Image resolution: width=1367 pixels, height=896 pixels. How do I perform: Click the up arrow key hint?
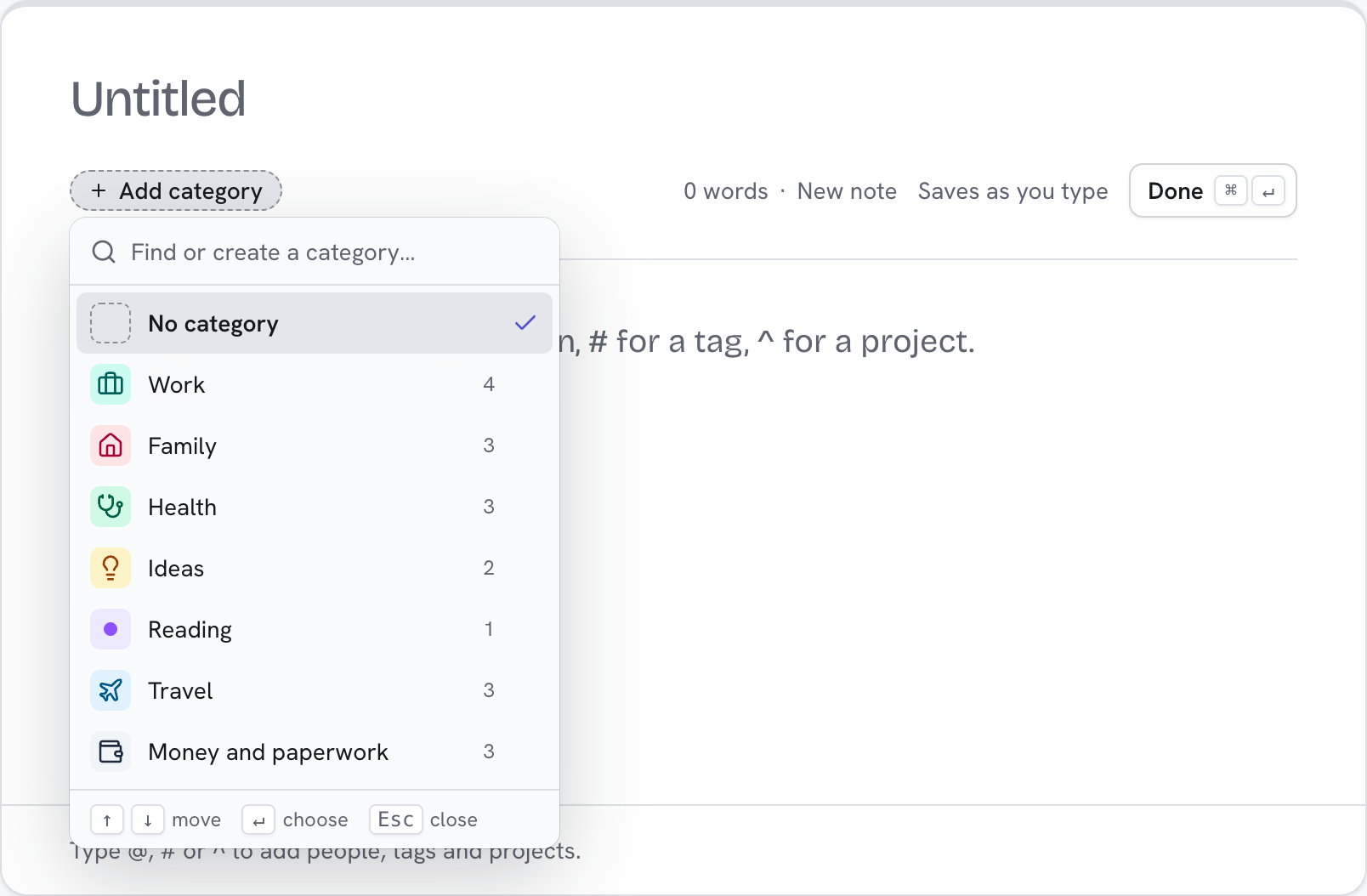point(107,819)
